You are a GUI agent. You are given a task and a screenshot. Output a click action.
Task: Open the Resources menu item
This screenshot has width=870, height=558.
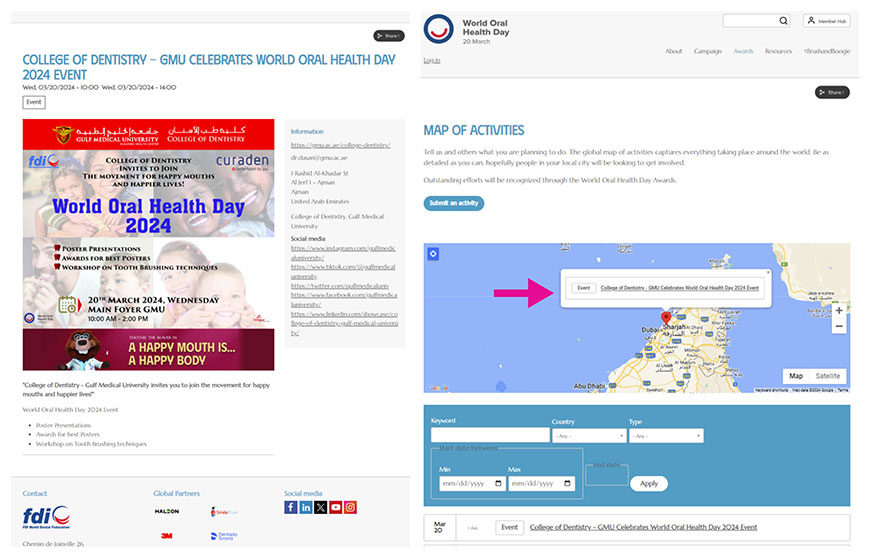coord(778,51)
